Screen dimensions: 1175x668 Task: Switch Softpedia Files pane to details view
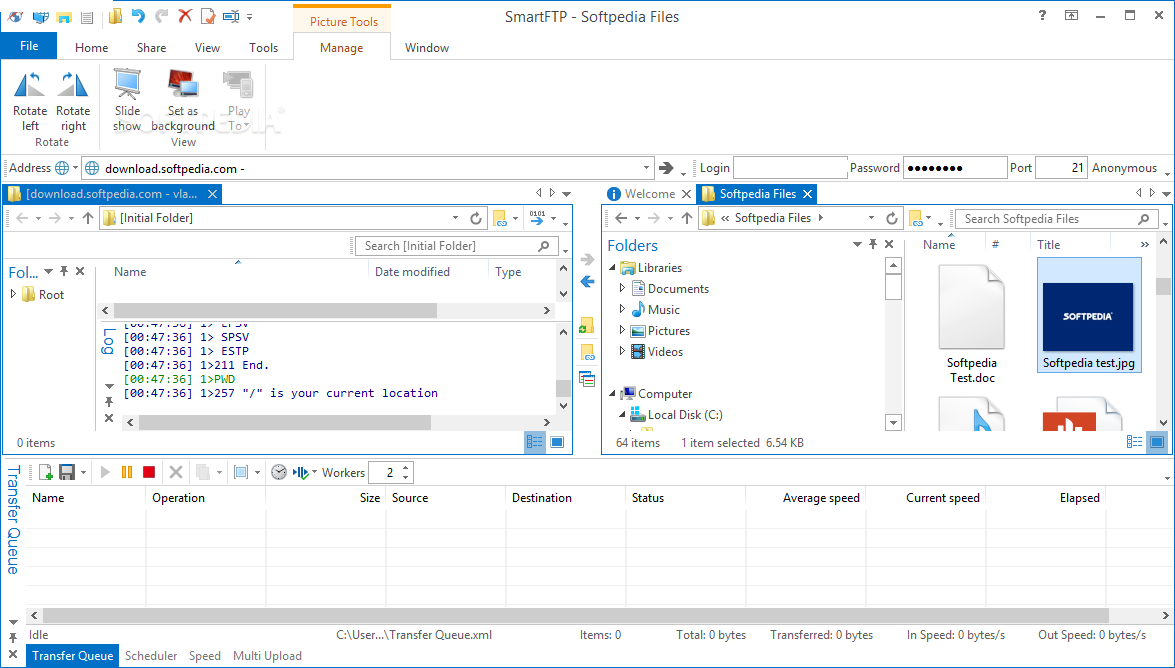[1135, 442]
